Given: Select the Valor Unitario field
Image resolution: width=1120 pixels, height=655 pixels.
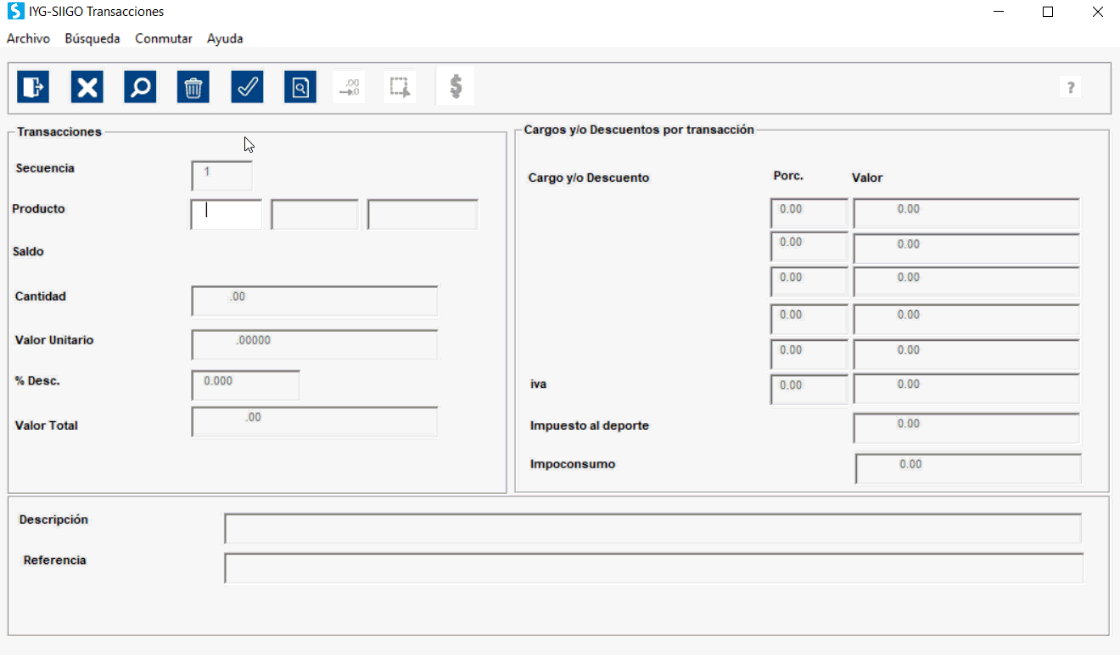Looking at the screenshot, I should click(314, 344).
